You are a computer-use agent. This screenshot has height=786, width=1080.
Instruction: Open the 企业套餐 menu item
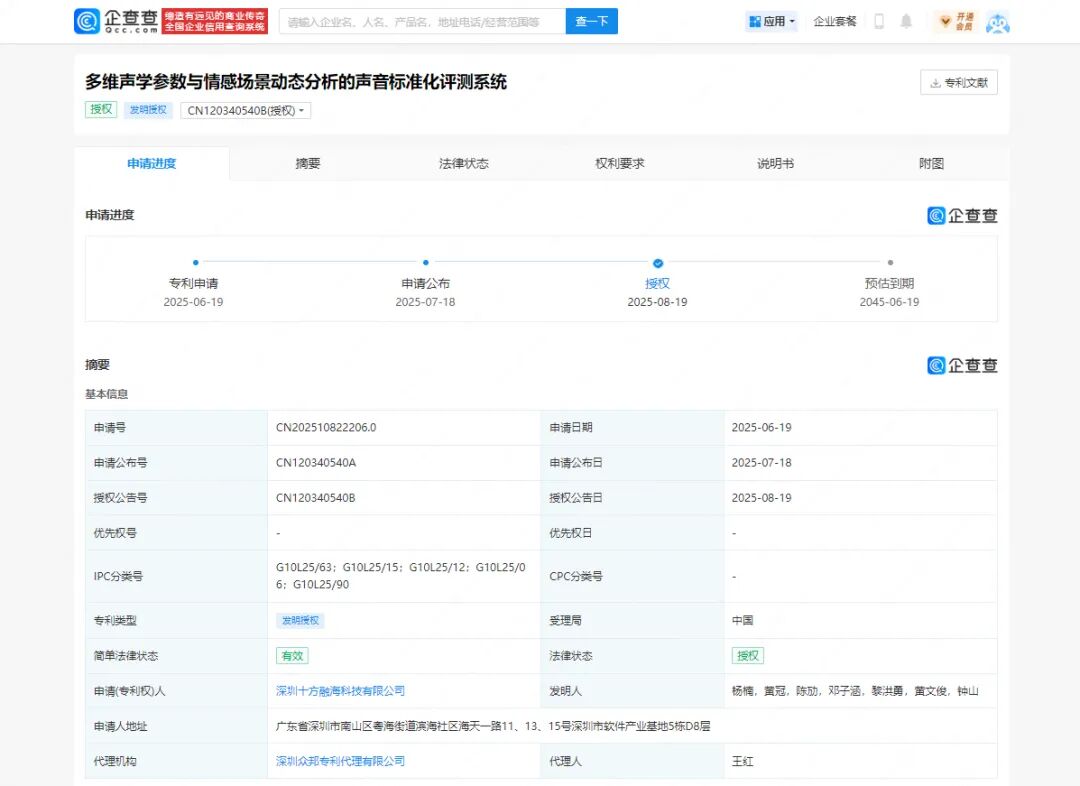tap(834, 21)
